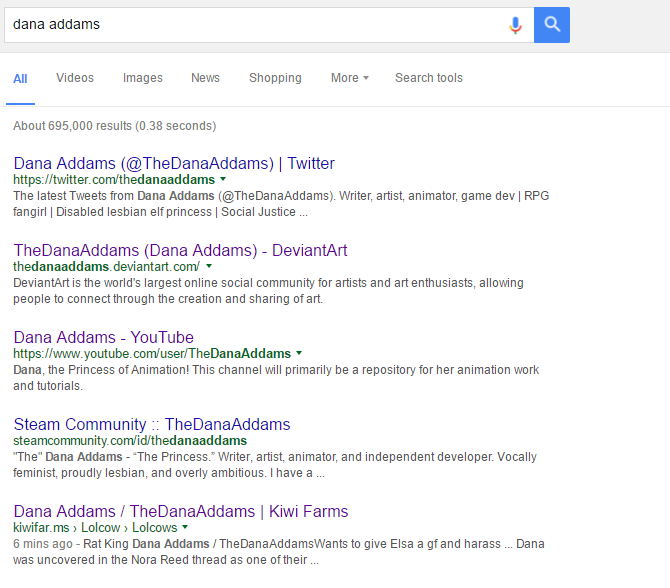Open Steam Community TheDanaAddams result
This screenshot has width=670, height=588.
coord(152,424)
